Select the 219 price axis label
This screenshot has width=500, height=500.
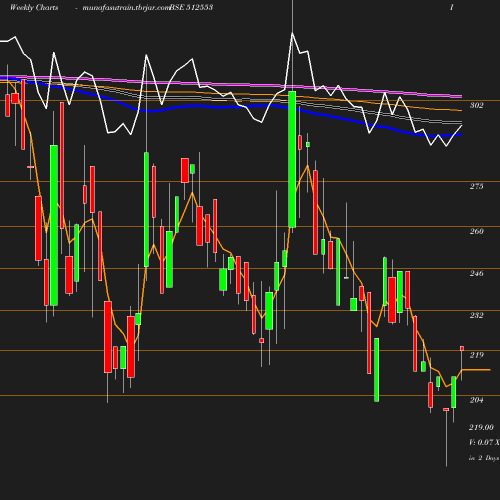pyautogui.click(x=476, y=355)
